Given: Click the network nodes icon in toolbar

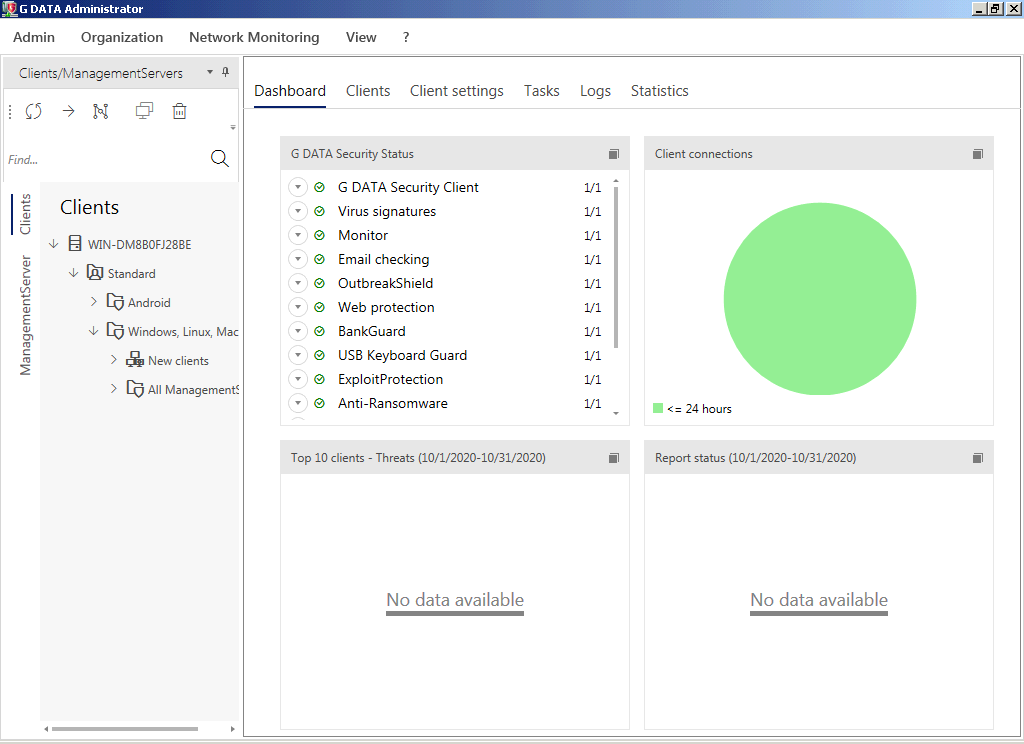Looking at the screenshot, I should click(101, 111).
